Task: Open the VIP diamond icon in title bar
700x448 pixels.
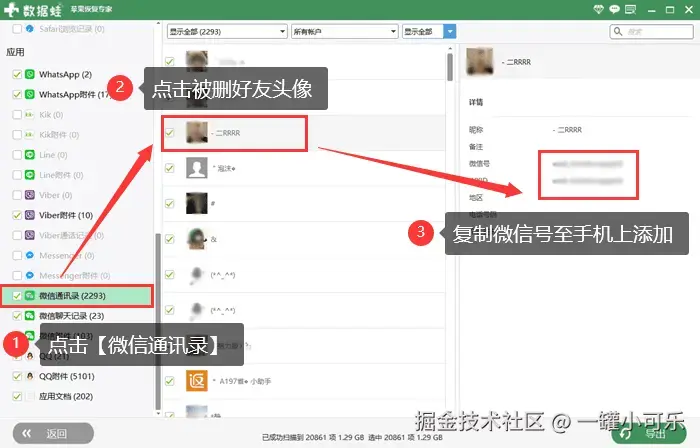Action: [x=598, y=9]
